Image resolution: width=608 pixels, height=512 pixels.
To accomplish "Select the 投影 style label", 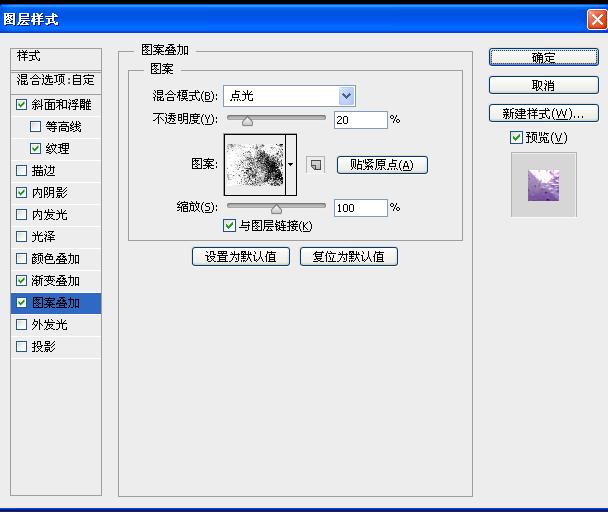I will coord(43,346).
